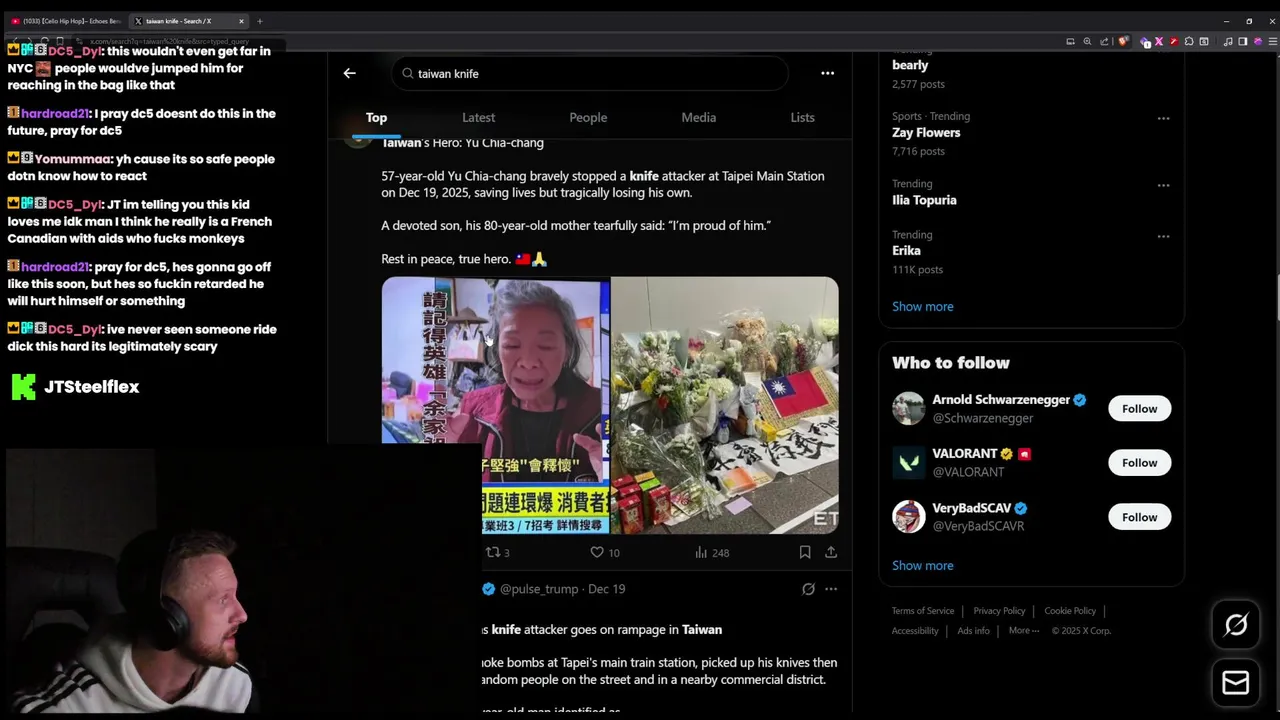Screen dimensions: 1280x720
Task: Select the Lists search tab
Action: coord(802,117)
